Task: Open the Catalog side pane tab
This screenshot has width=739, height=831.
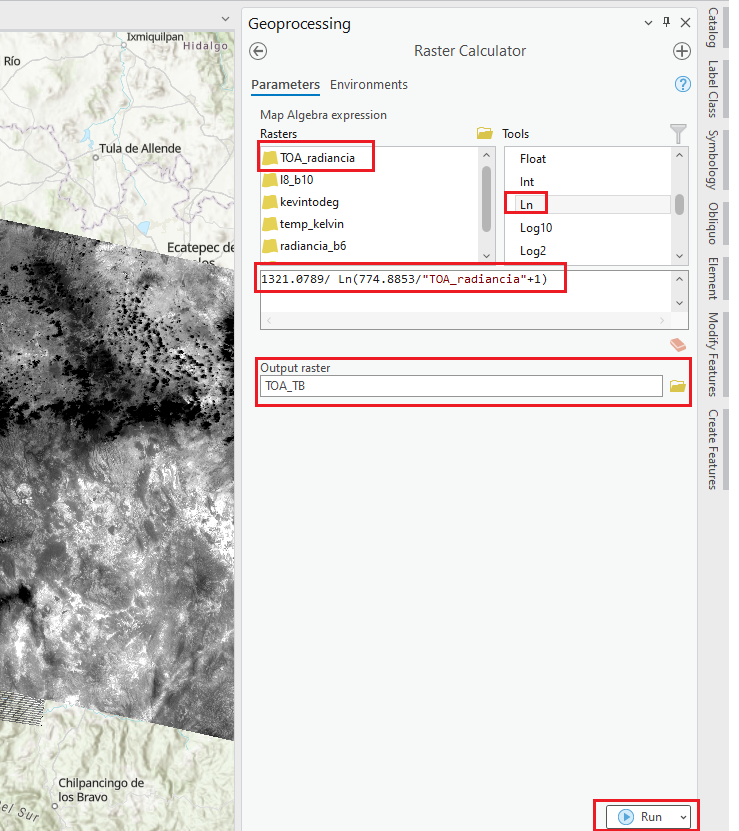Action: [712, 28]
